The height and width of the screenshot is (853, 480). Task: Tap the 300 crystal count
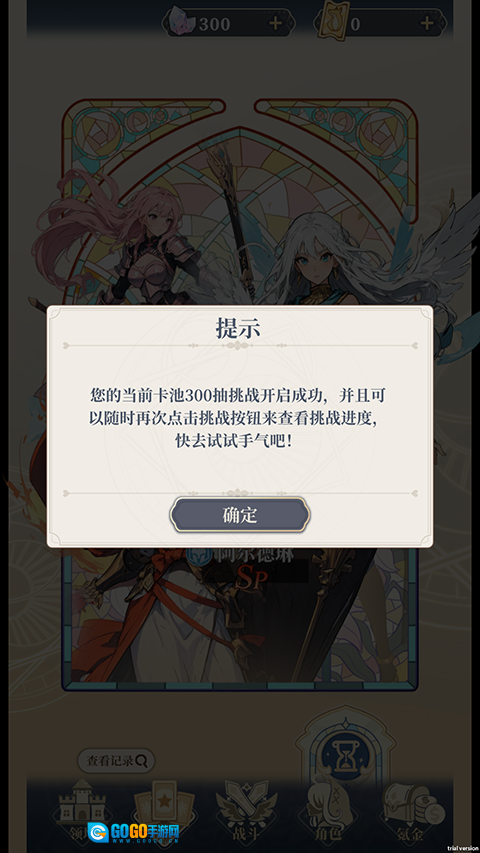tap(214, 24)
